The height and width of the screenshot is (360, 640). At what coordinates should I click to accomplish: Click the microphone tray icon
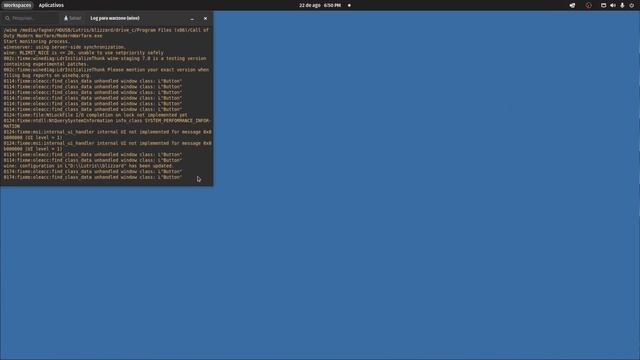(622, 5)
